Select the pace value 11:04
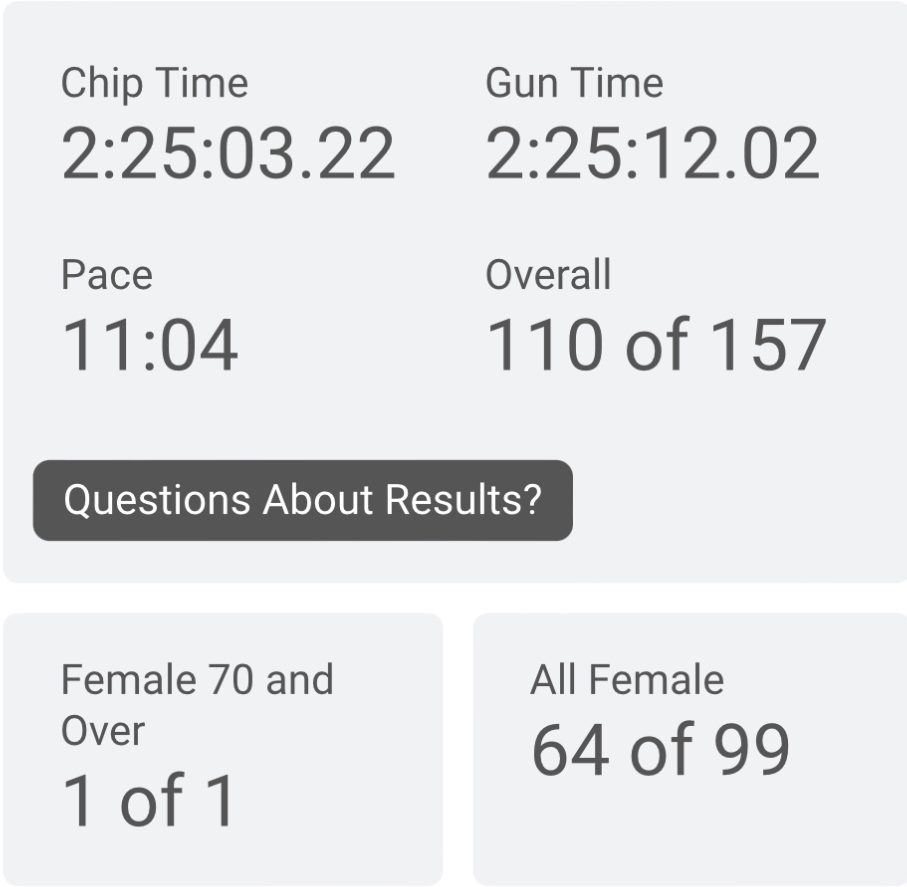Screen dimensions: 907x887 pos(150,346)
